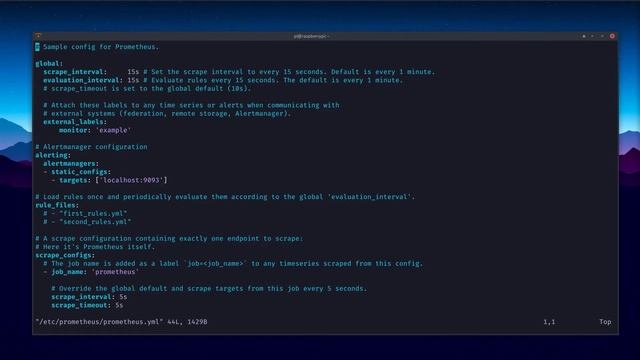
Task: Click the 'alerting:' key
Action: [53, 156]
